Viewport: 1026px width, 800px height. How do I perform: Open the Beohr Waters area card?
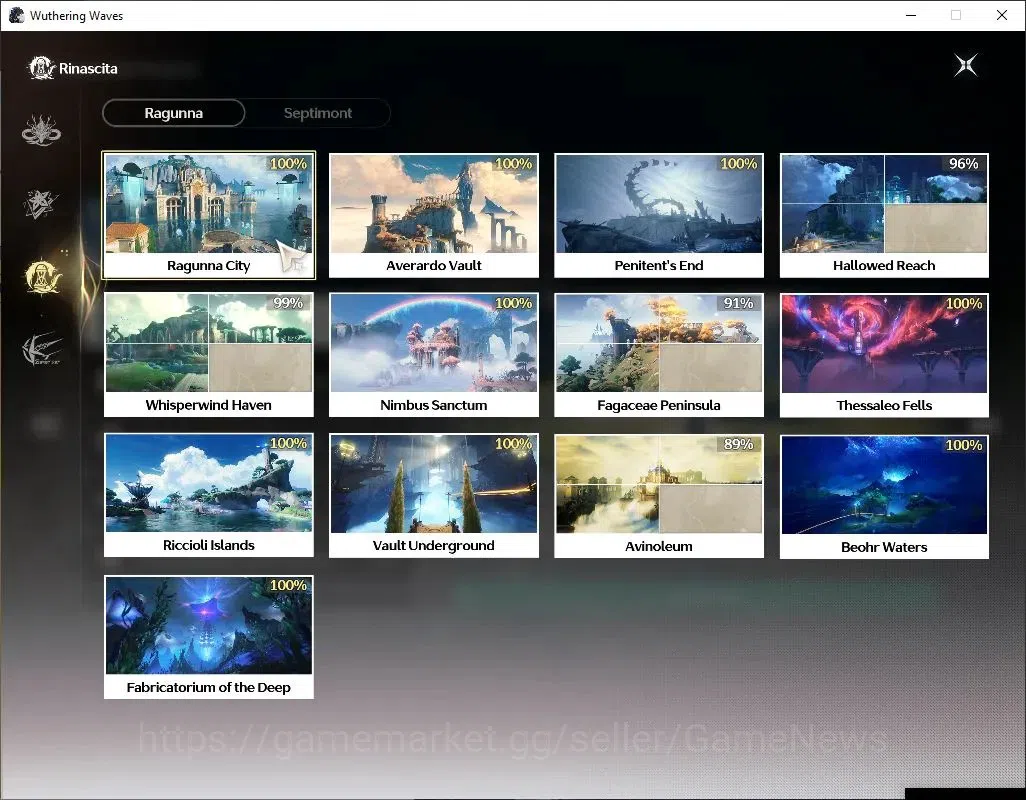884,496
